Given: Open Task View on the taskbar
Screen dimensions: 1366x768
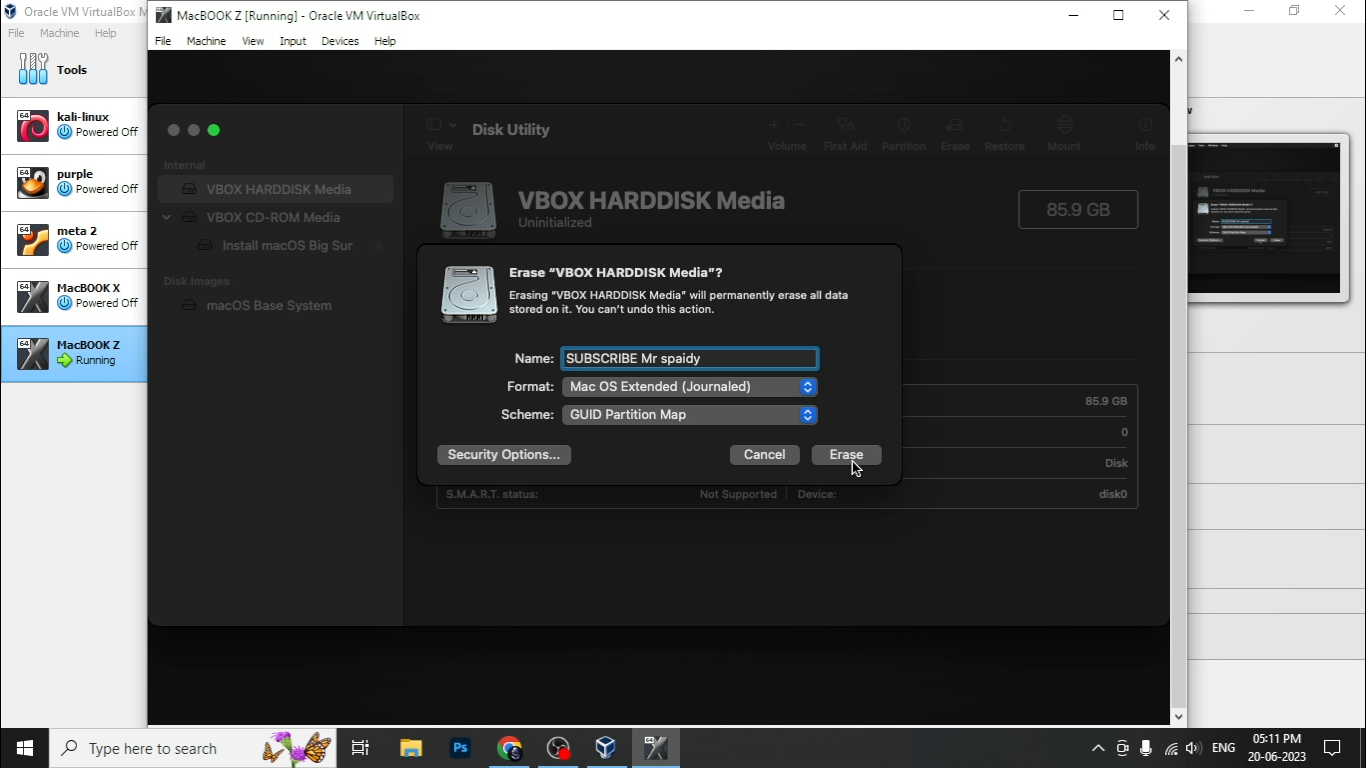Looking at the screenshot, I should tap(360, 748).
